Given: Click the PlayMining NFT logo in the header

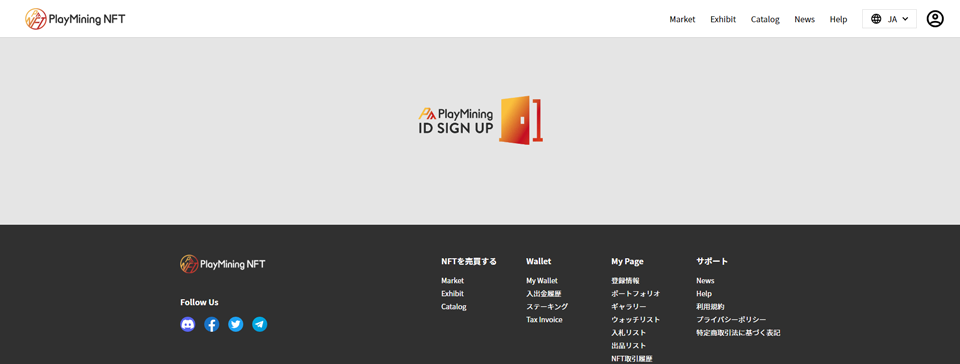Looking at the screenshot, I should click(x=75, y=19).
